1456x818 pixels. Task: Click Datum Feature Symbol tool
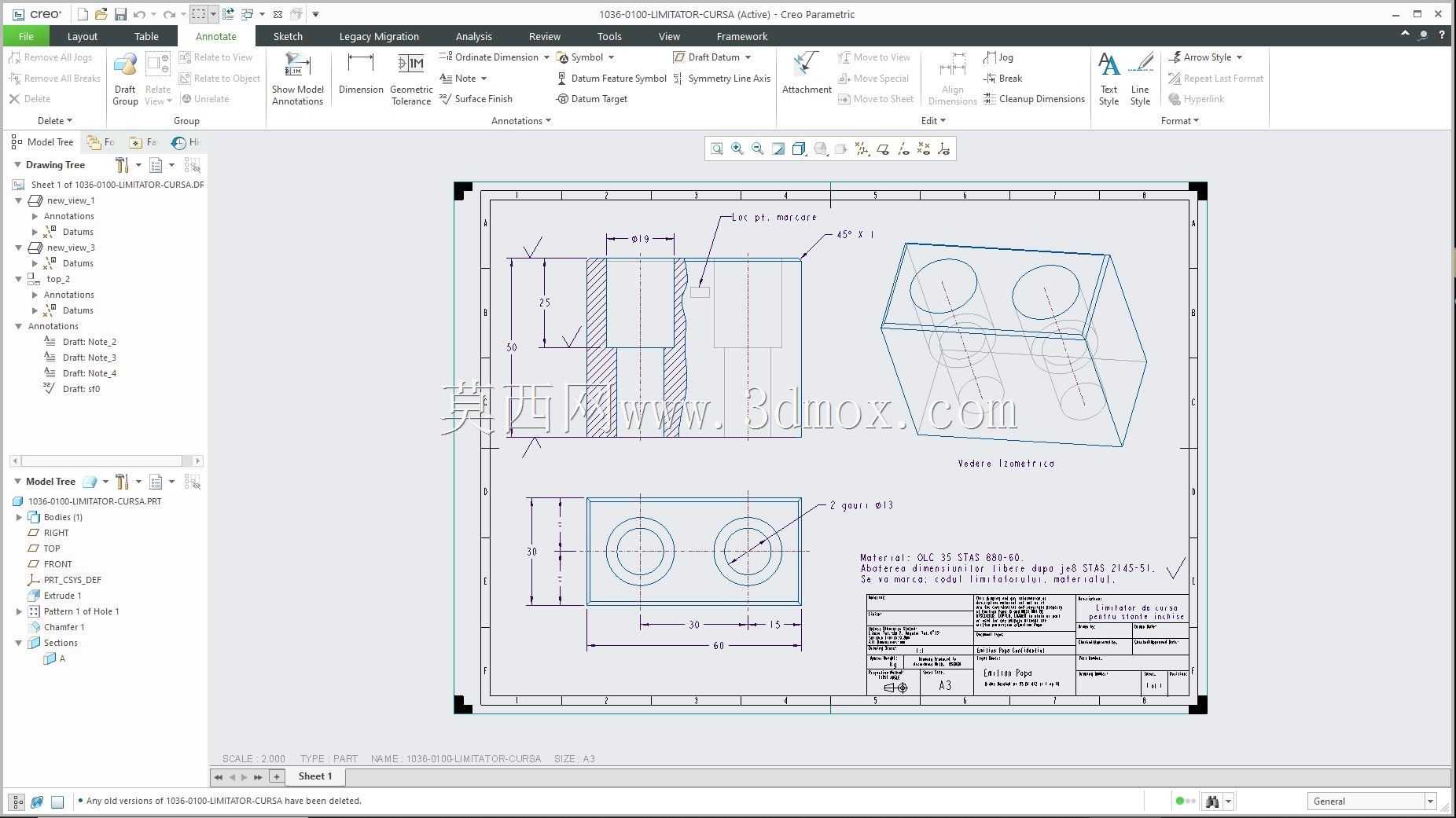pyautogui.click(x=612, y=79)
